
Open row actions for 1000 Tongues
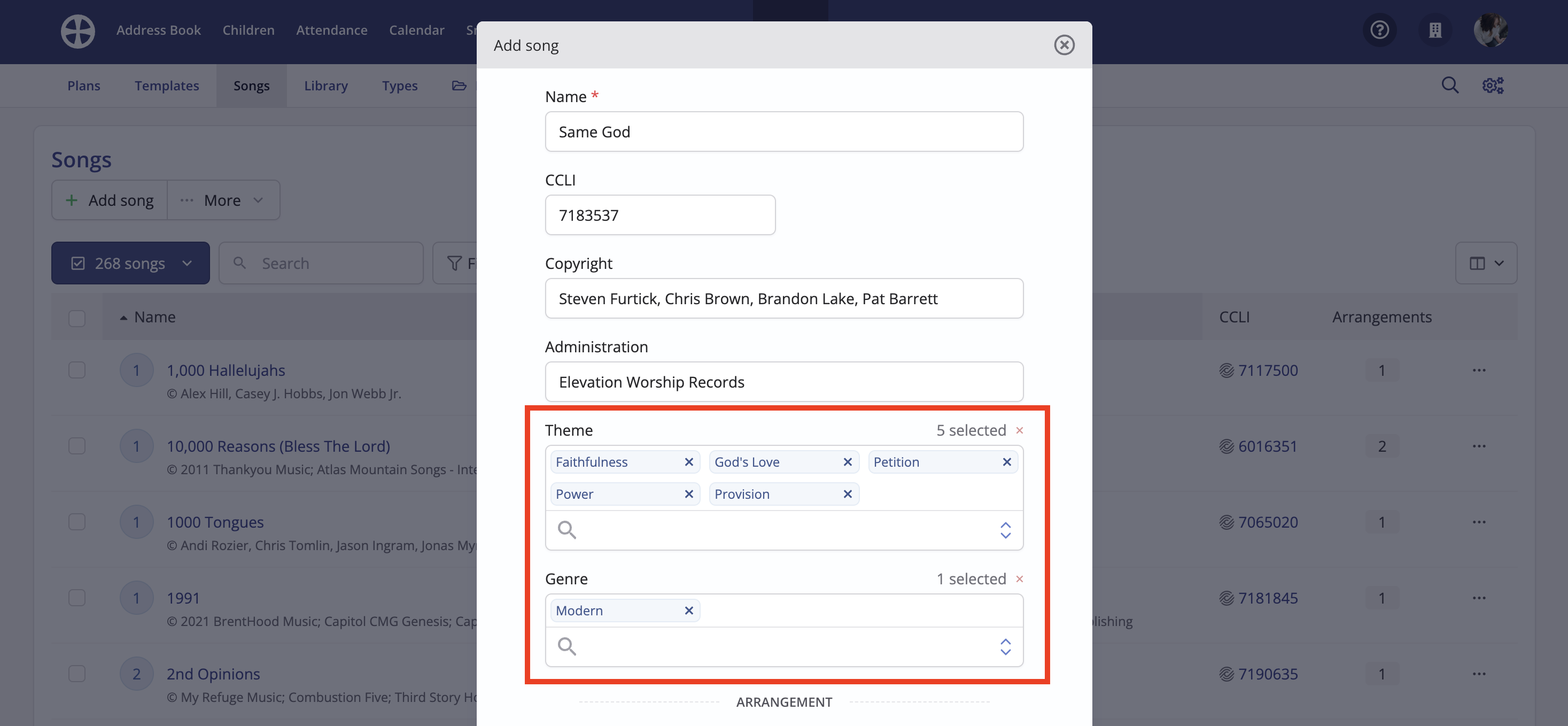click(x=1479, y=522)
